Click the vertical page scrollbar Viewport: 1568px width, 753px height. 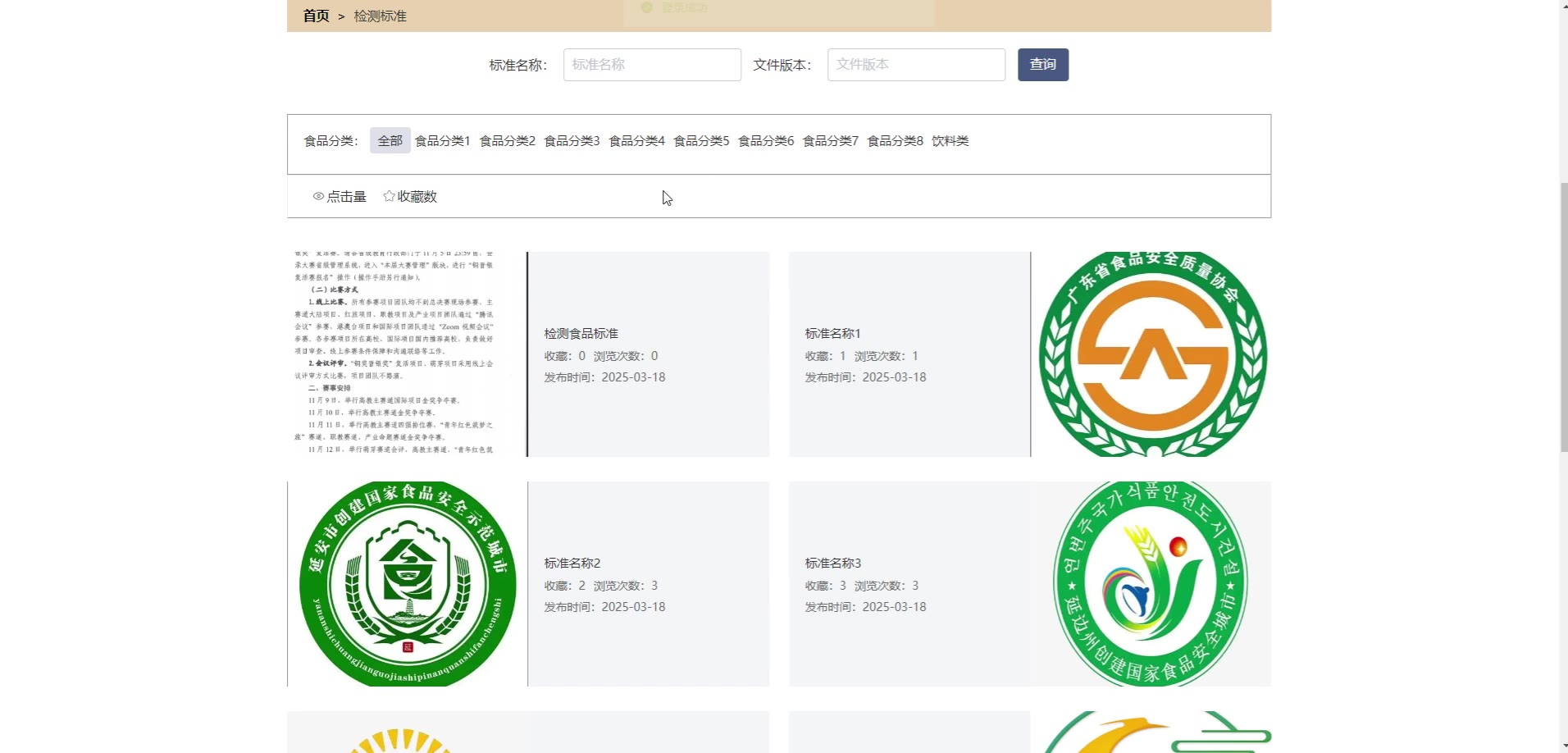[x=1563, y=316]
